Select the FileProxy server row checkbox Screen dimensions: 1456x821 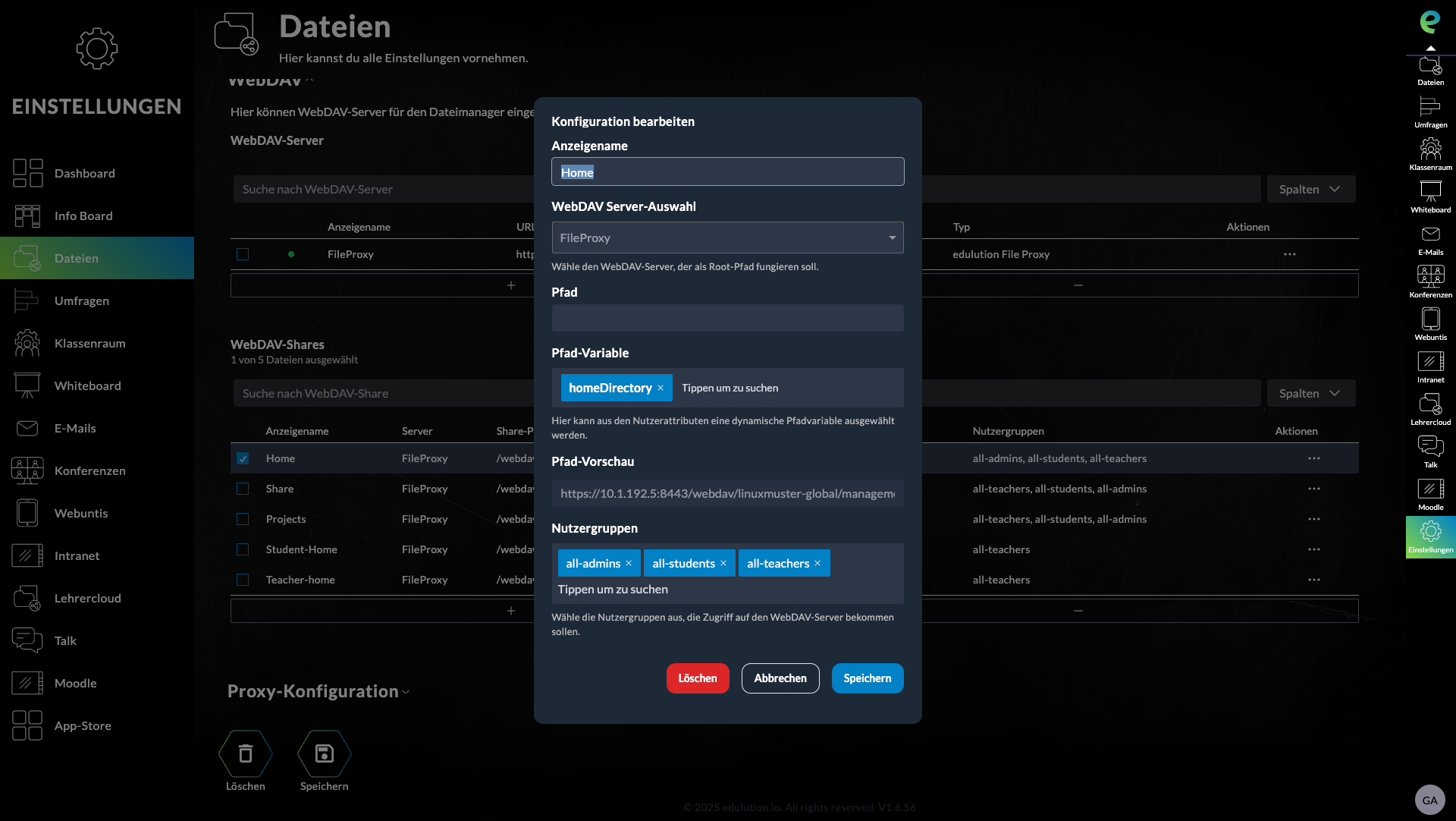(243, 254)
